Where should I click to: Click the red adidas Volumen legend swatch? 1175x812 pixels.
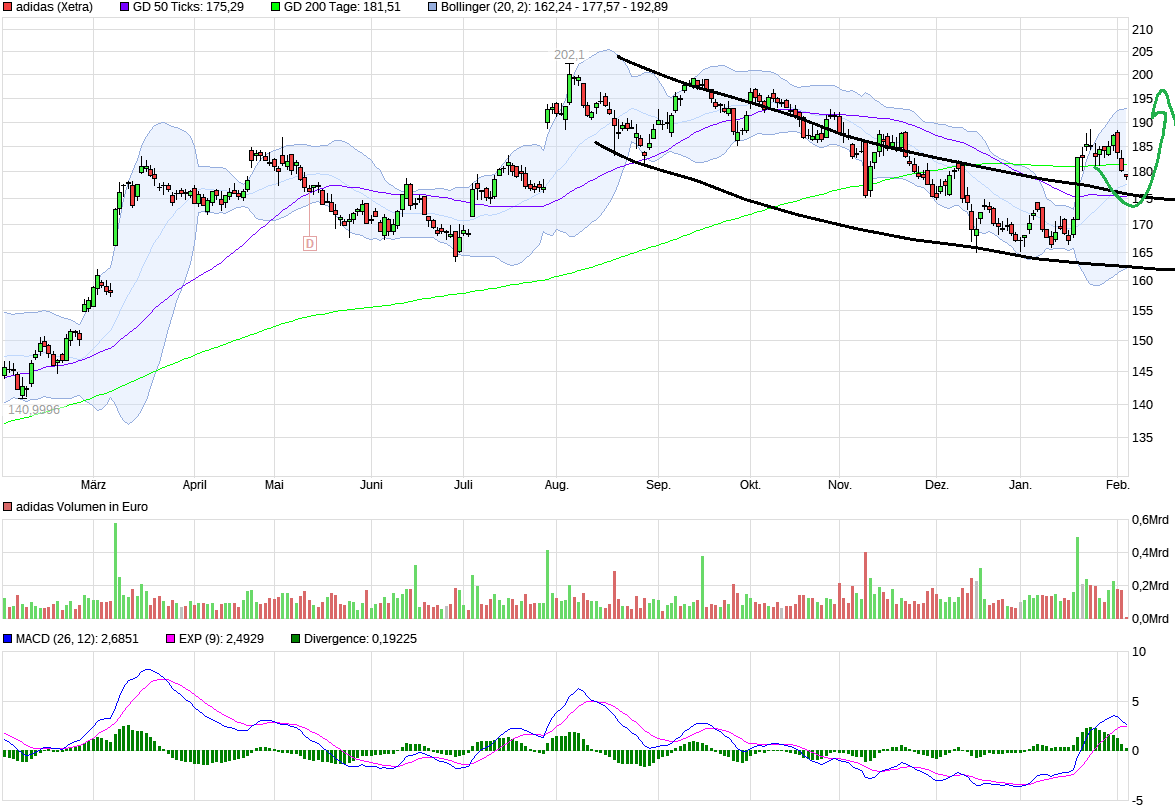(x=8, y=507)
